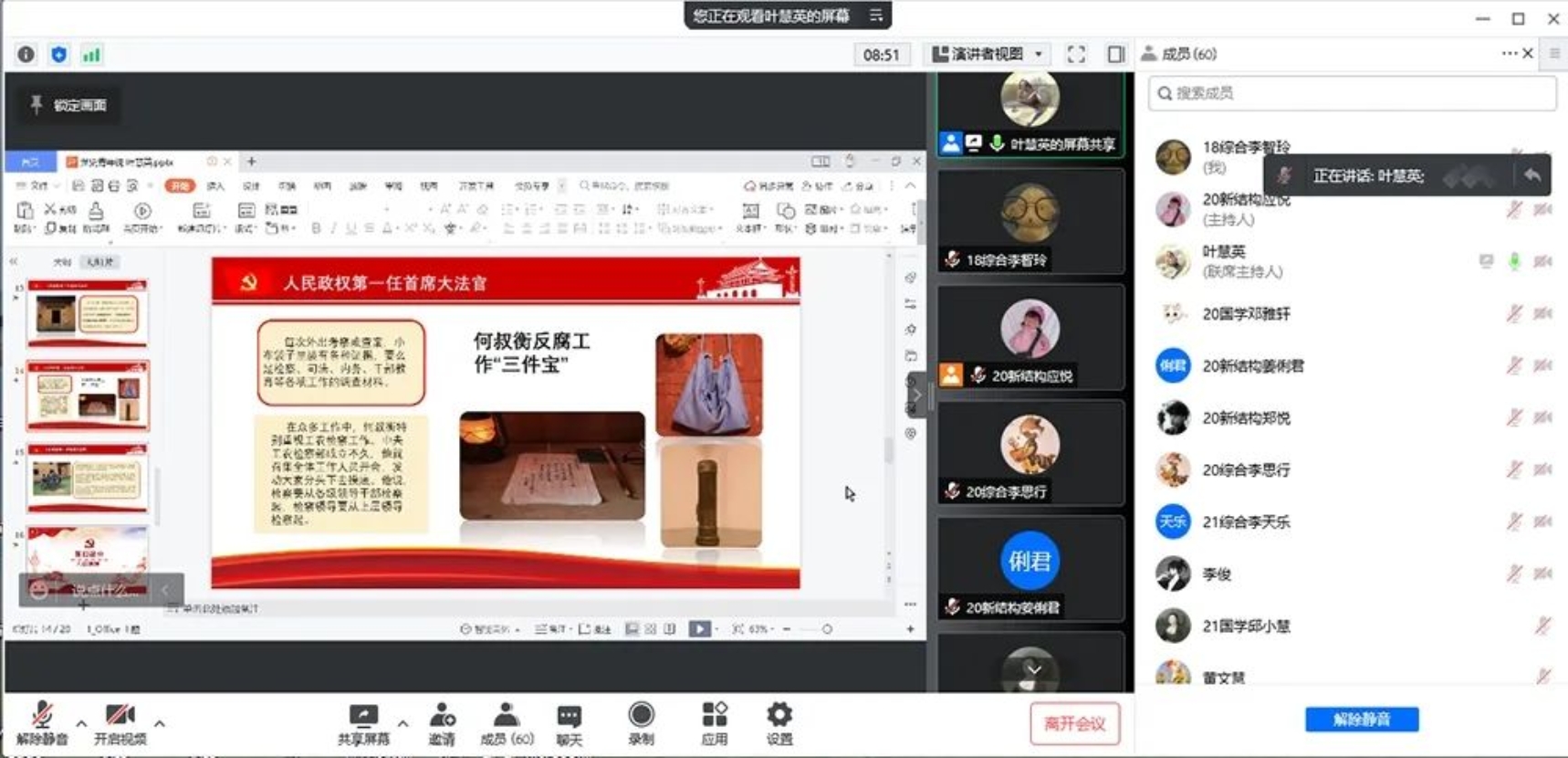Click slideshow play button in WPS status bar
Image resolution: width=1568 pixels, height=758 pixels.
(x=699, y=628)
